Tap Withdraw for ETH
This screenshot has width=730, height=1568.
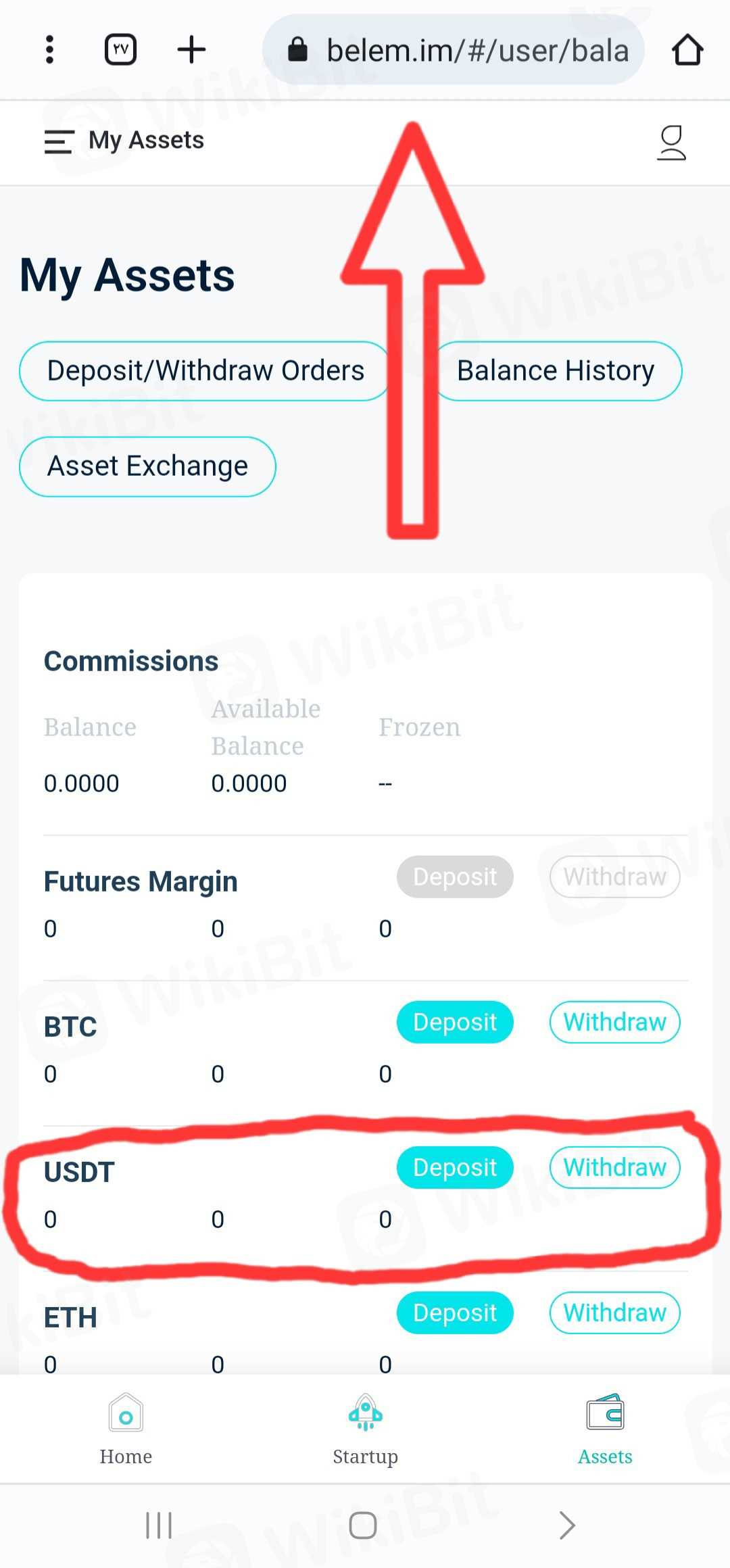[x=614, y=1313]
